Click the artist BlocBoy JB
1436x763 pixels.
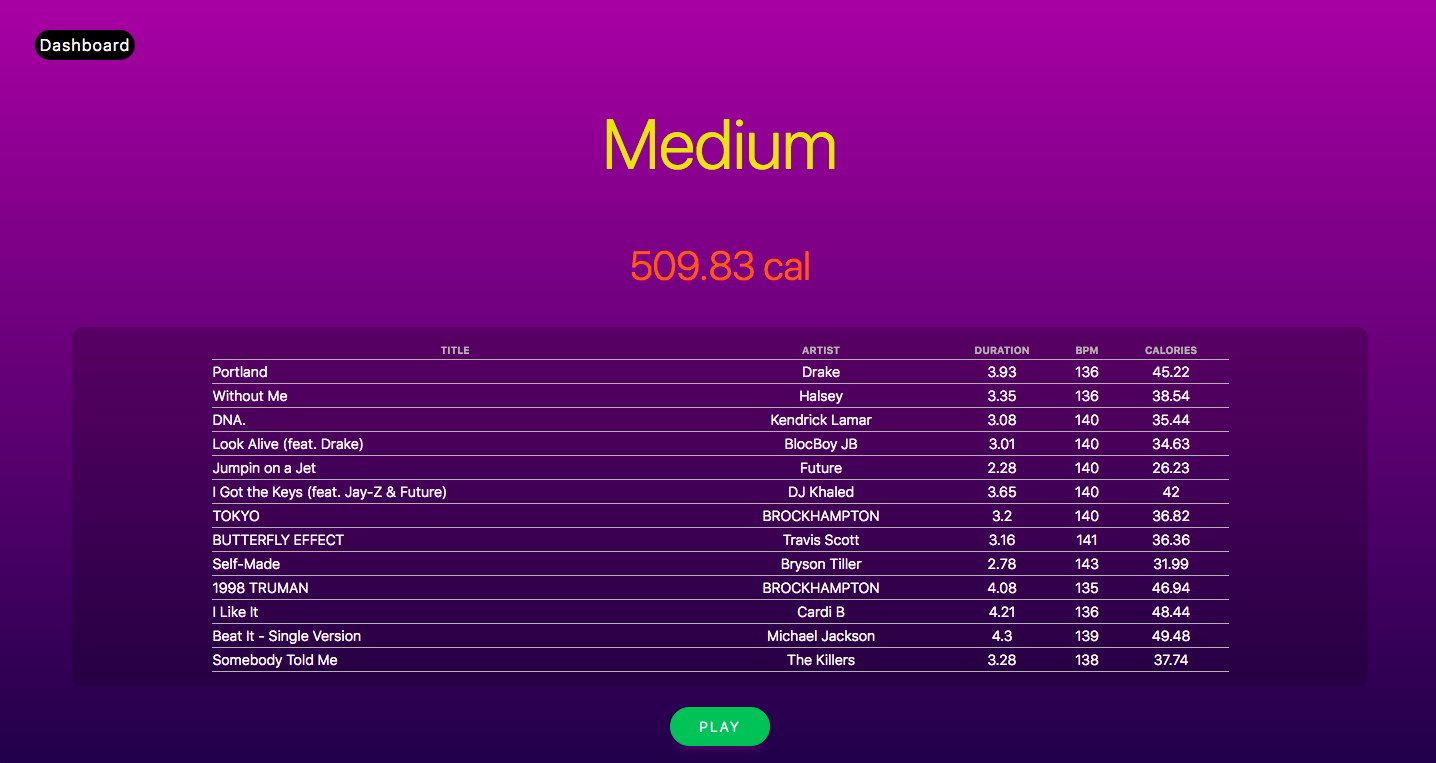click(x=821, y=444)
